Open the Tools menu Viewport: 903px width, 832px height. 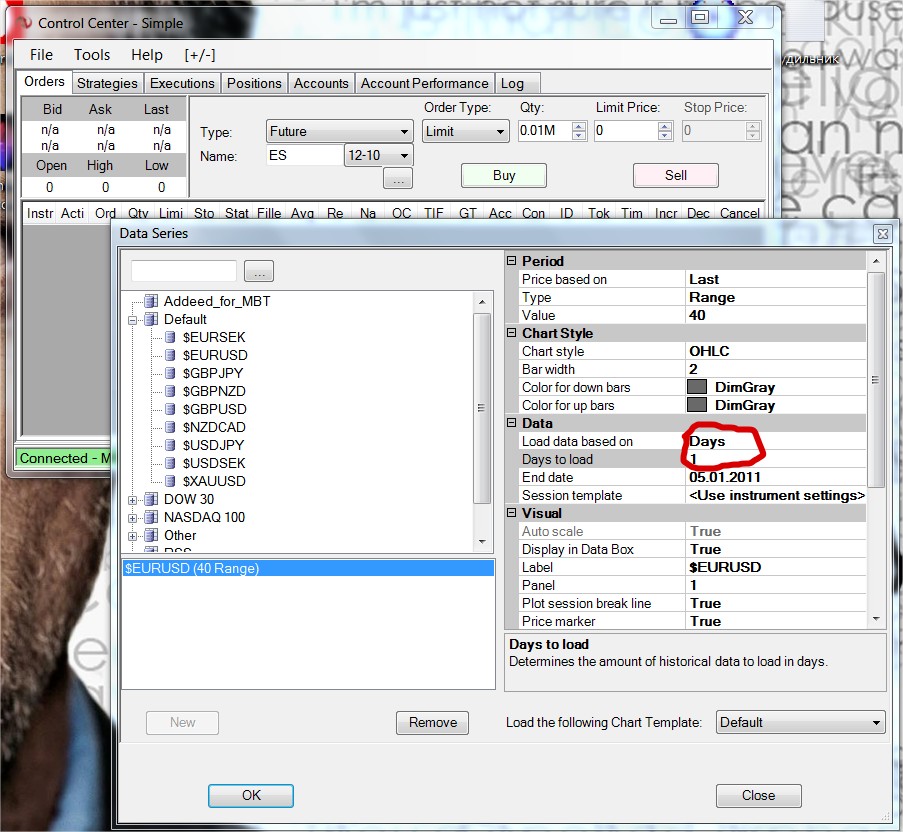tap(92, 55)
